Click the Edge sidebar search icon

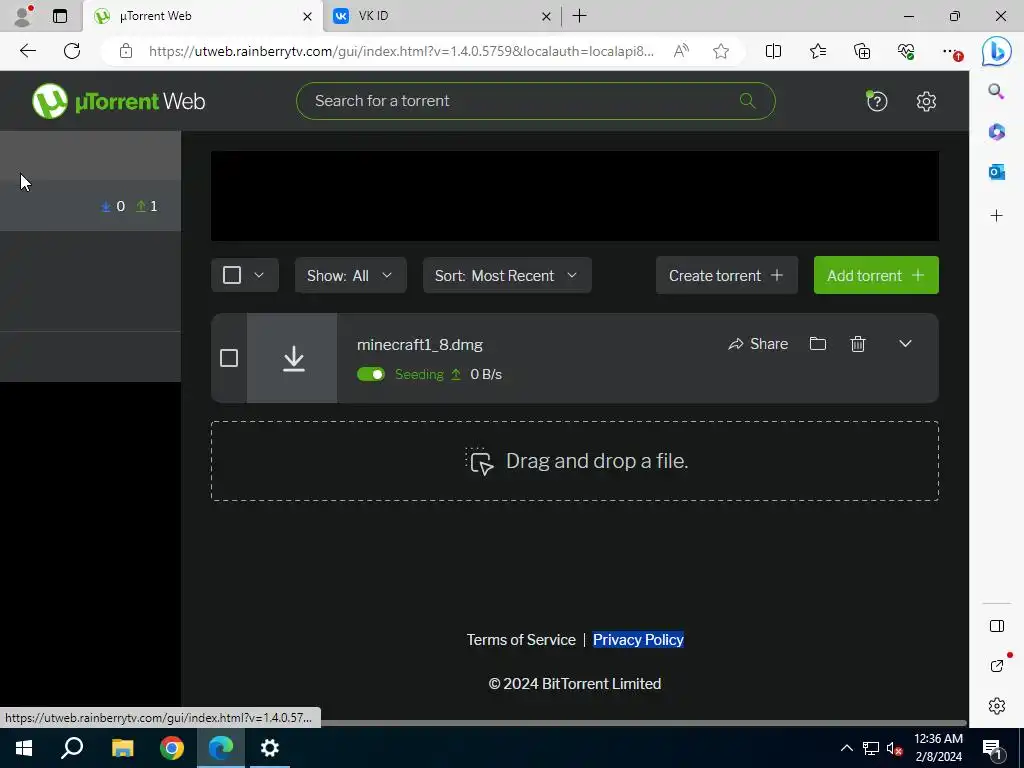click(996, 91)
